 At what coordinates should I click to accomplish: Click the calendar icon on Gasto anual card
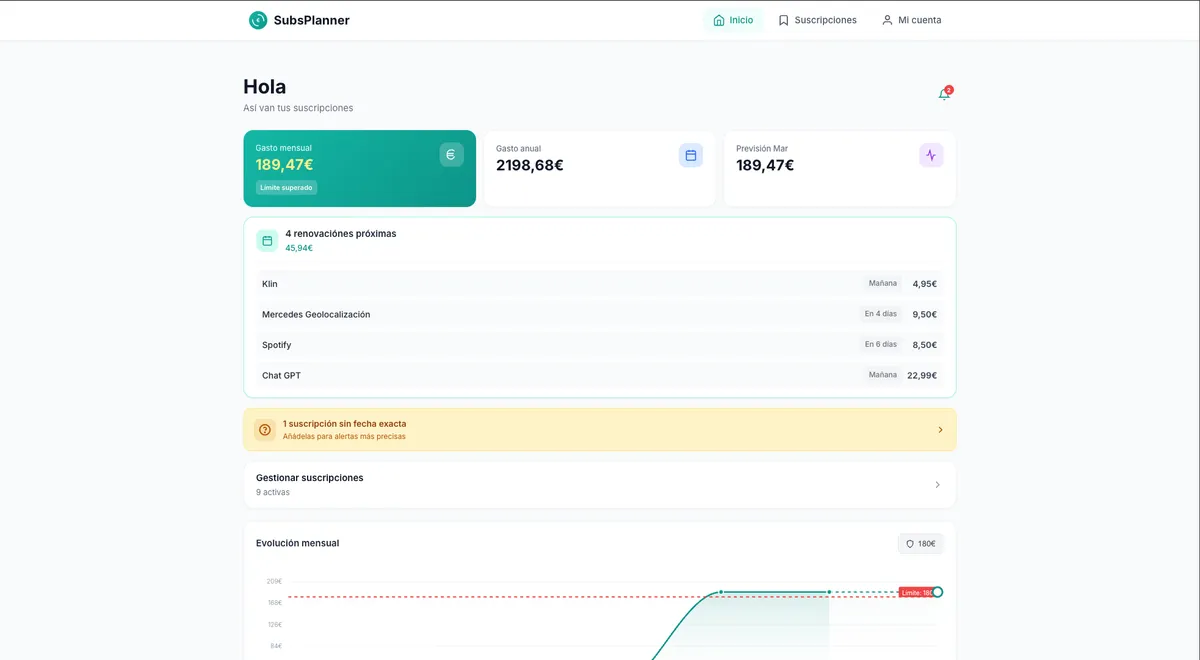[x=691, y=155]
